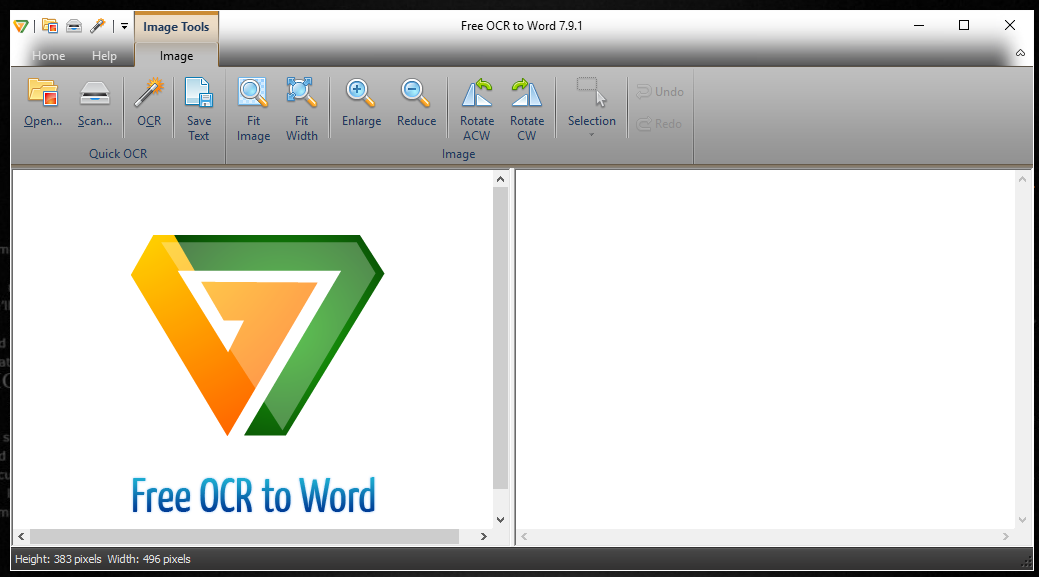Image resolution: width=1039 pixels, height=577 pixels.
Task: Select Fit Image zoom option
Action: [253, 110]
